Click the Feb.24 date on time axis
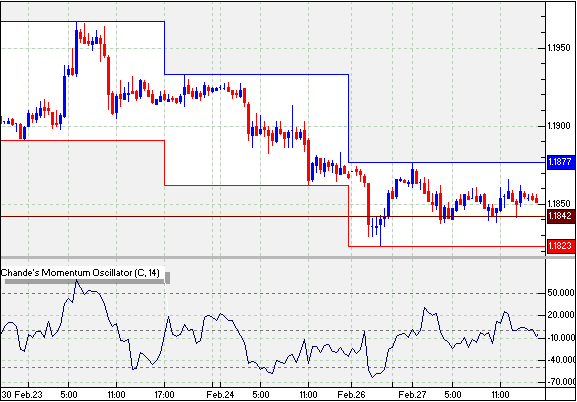The height and width of the screenshot is (402, 577). point(220,395)
